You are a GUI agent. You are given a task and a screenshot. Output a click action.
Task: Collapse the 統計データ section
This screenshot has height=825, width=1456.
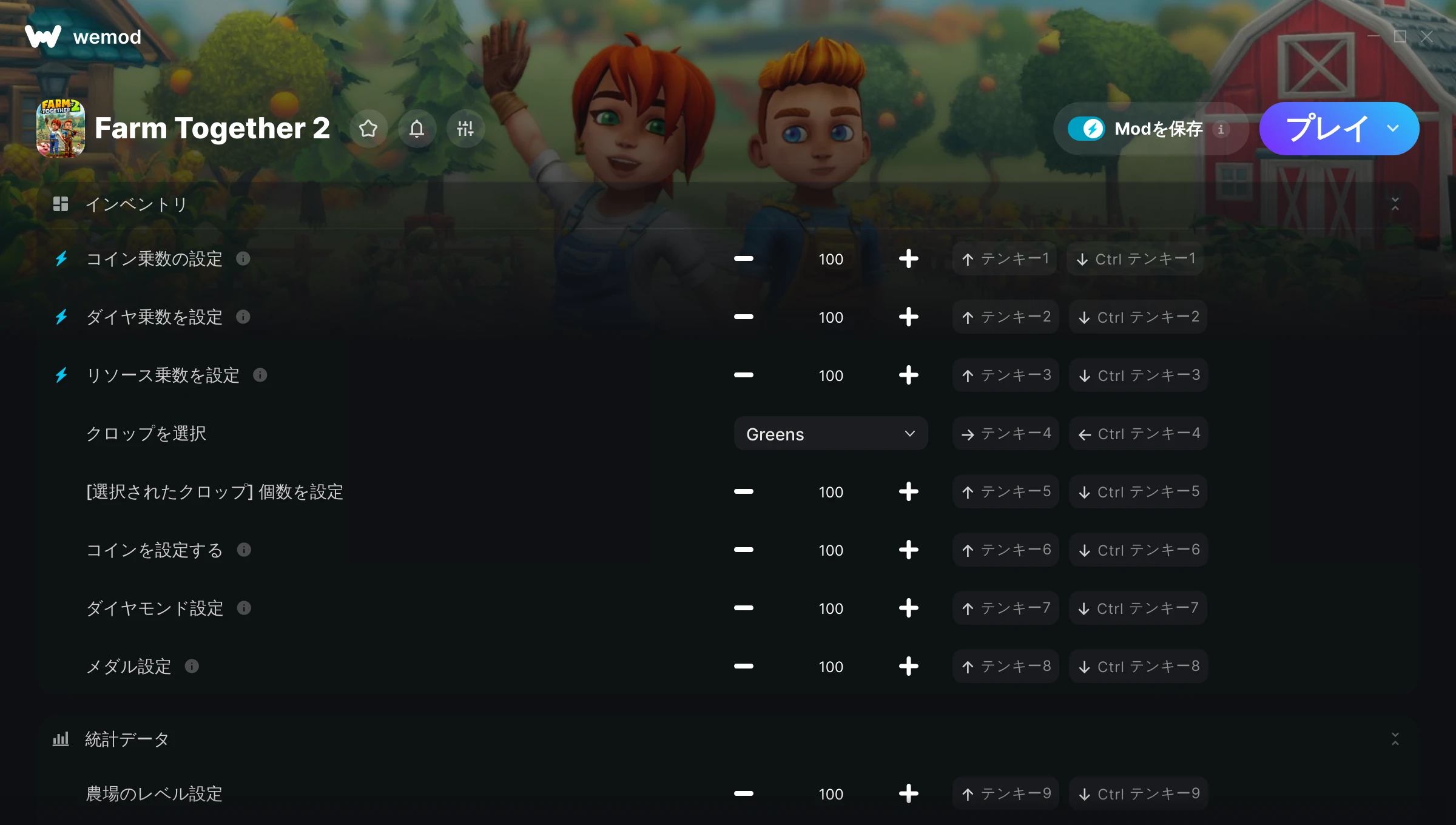pyautogui.click(x=1395, y=739)
